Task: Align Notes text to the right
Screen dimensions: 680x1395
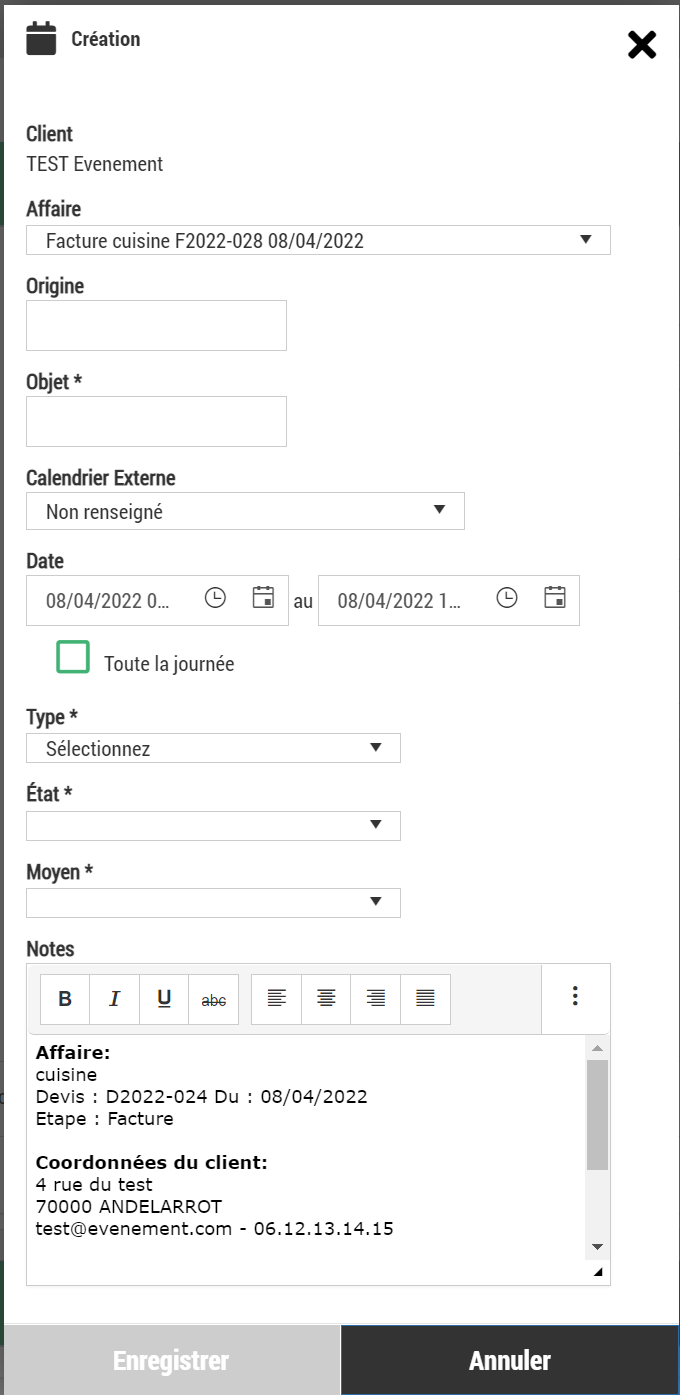Action: (376, 999)
